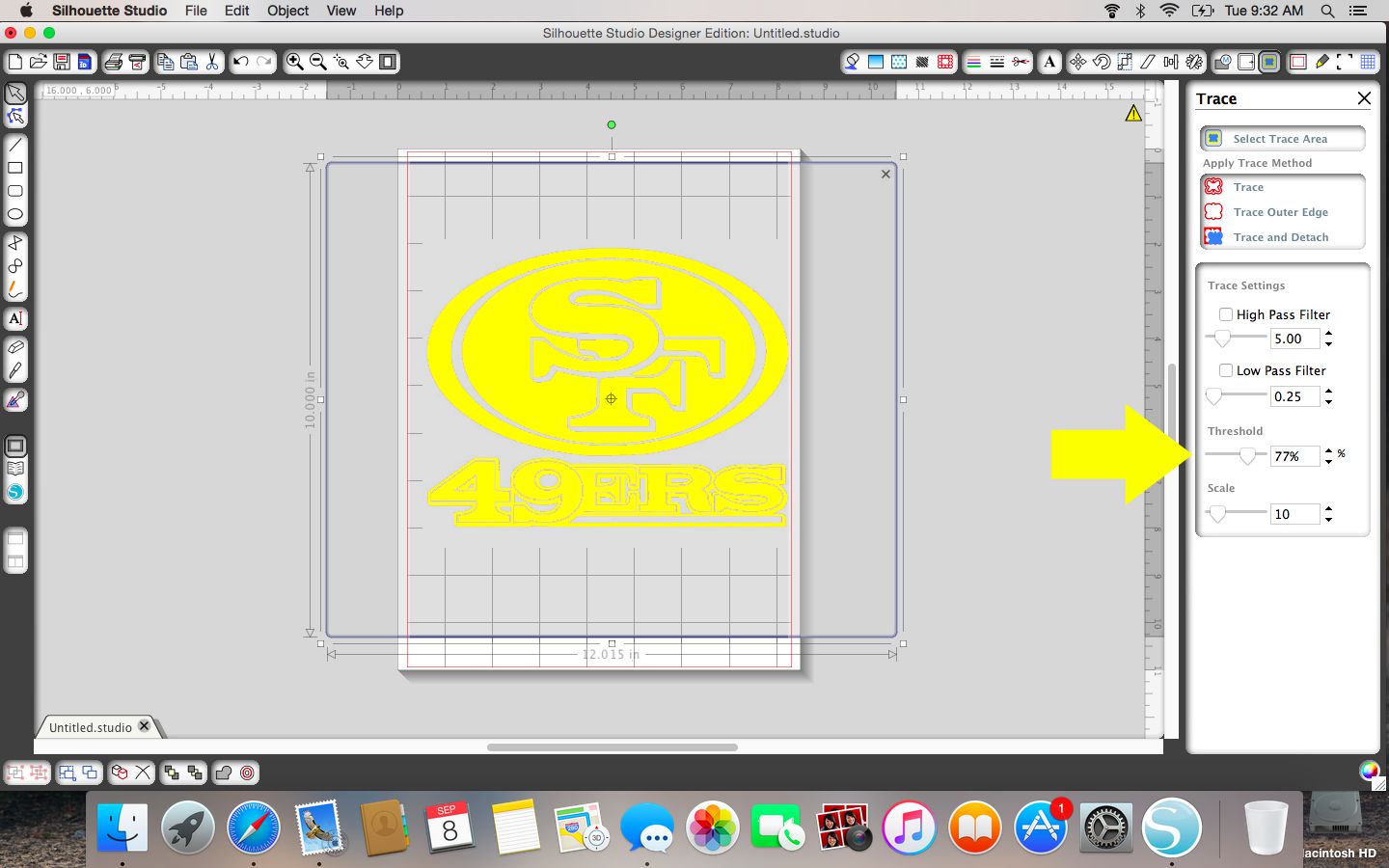Select the Knife tool

(x=15, y=370)
